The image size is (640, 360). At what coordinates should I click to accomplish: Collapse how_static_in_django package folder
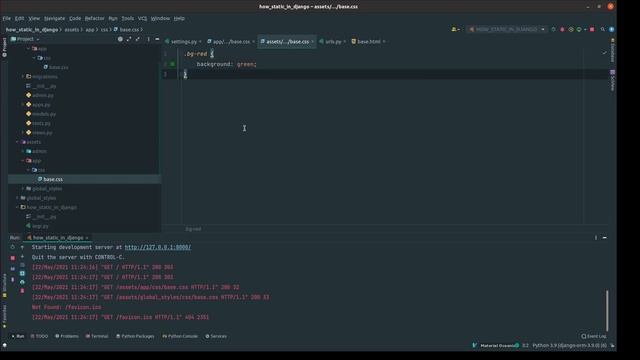(17, 207)
